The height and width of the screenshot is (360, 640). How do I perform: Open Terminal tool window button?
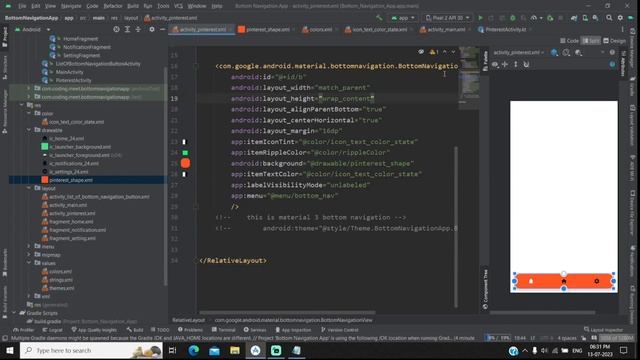pyautogui.click(x=224, y=330)
